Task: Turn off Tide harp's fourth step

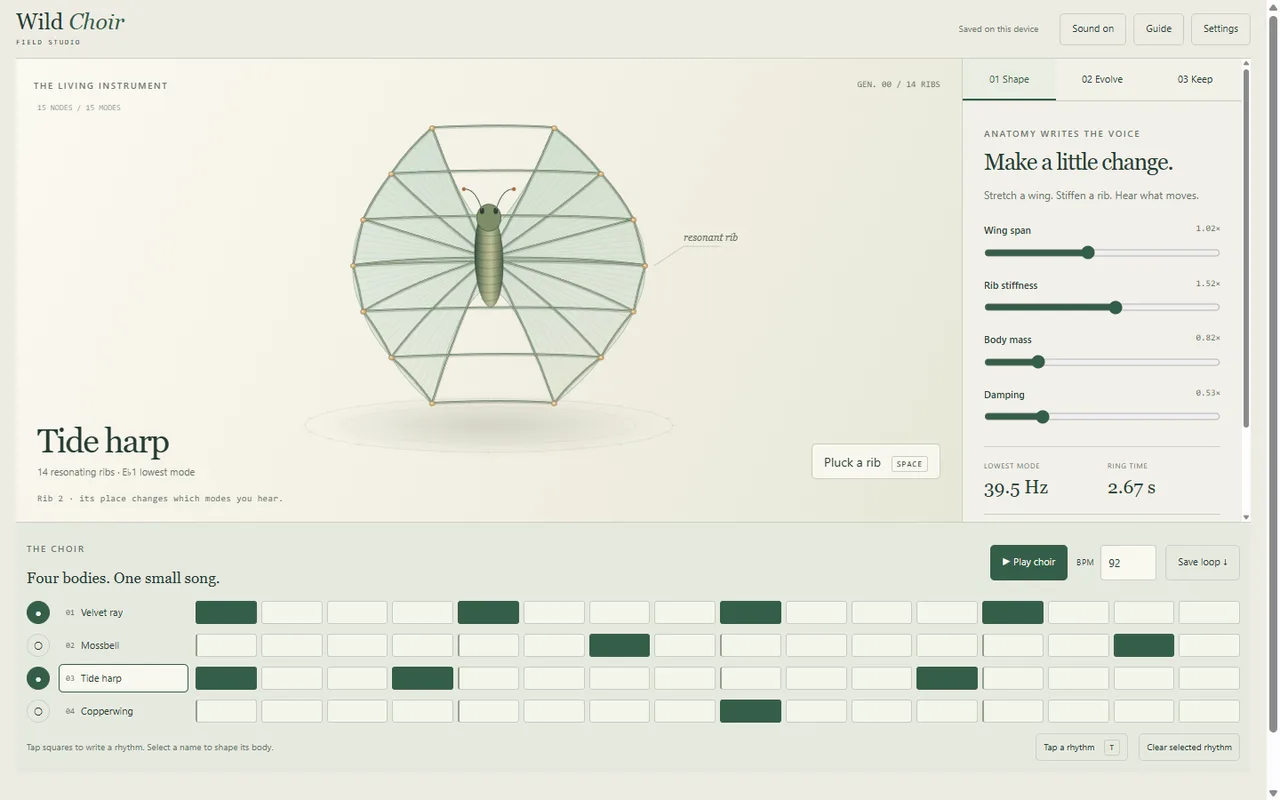Action: [x=422, y=678]
